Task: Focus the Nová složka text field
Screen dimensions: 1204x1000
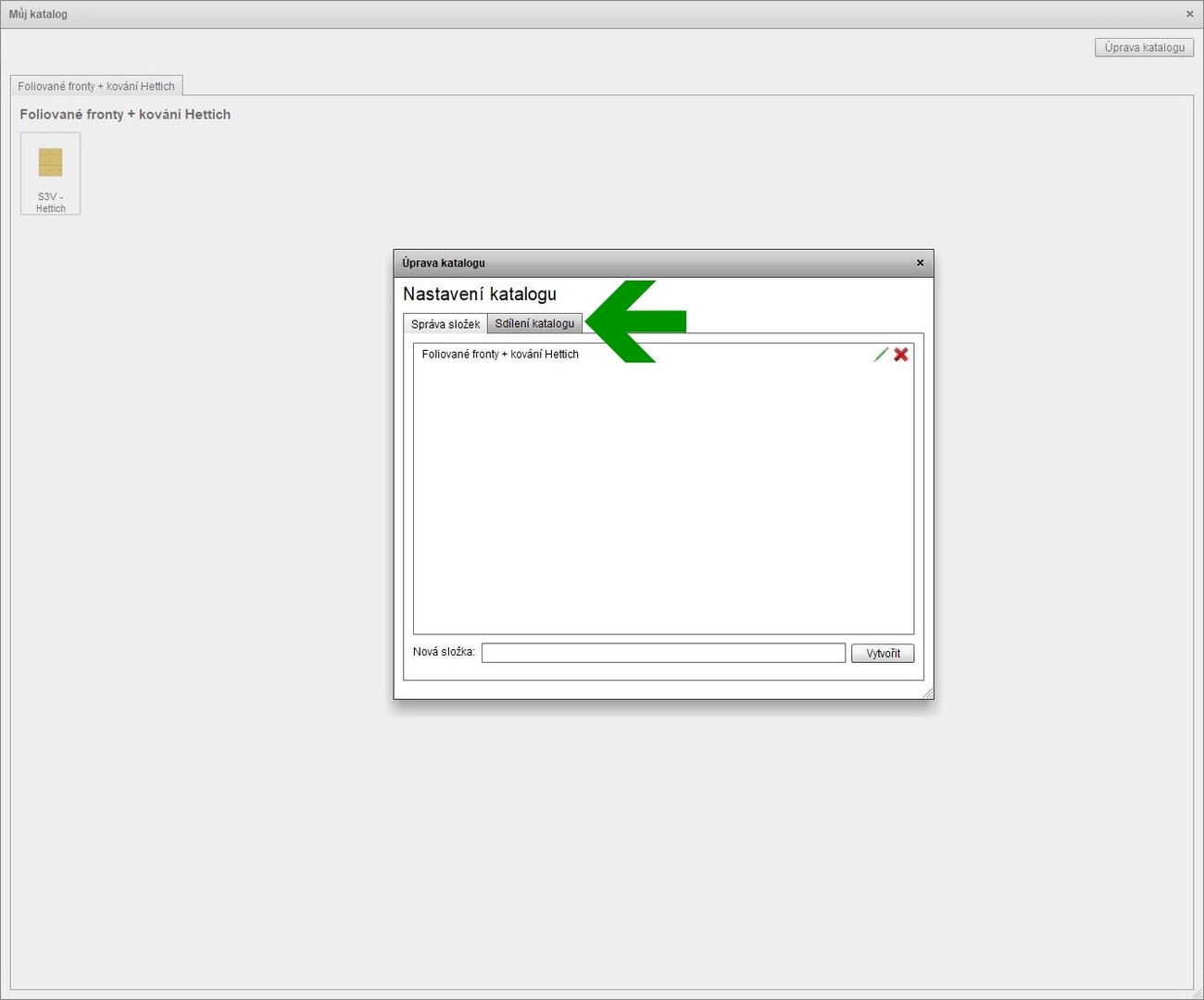Action: pyautogui.click(x=663, y=653)
